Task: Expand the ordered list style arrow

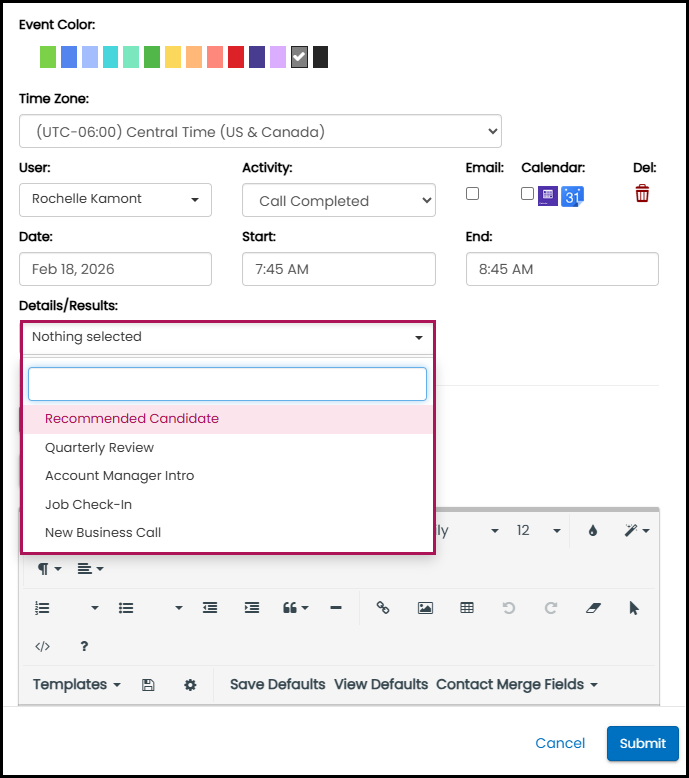Action: [95, 608]
